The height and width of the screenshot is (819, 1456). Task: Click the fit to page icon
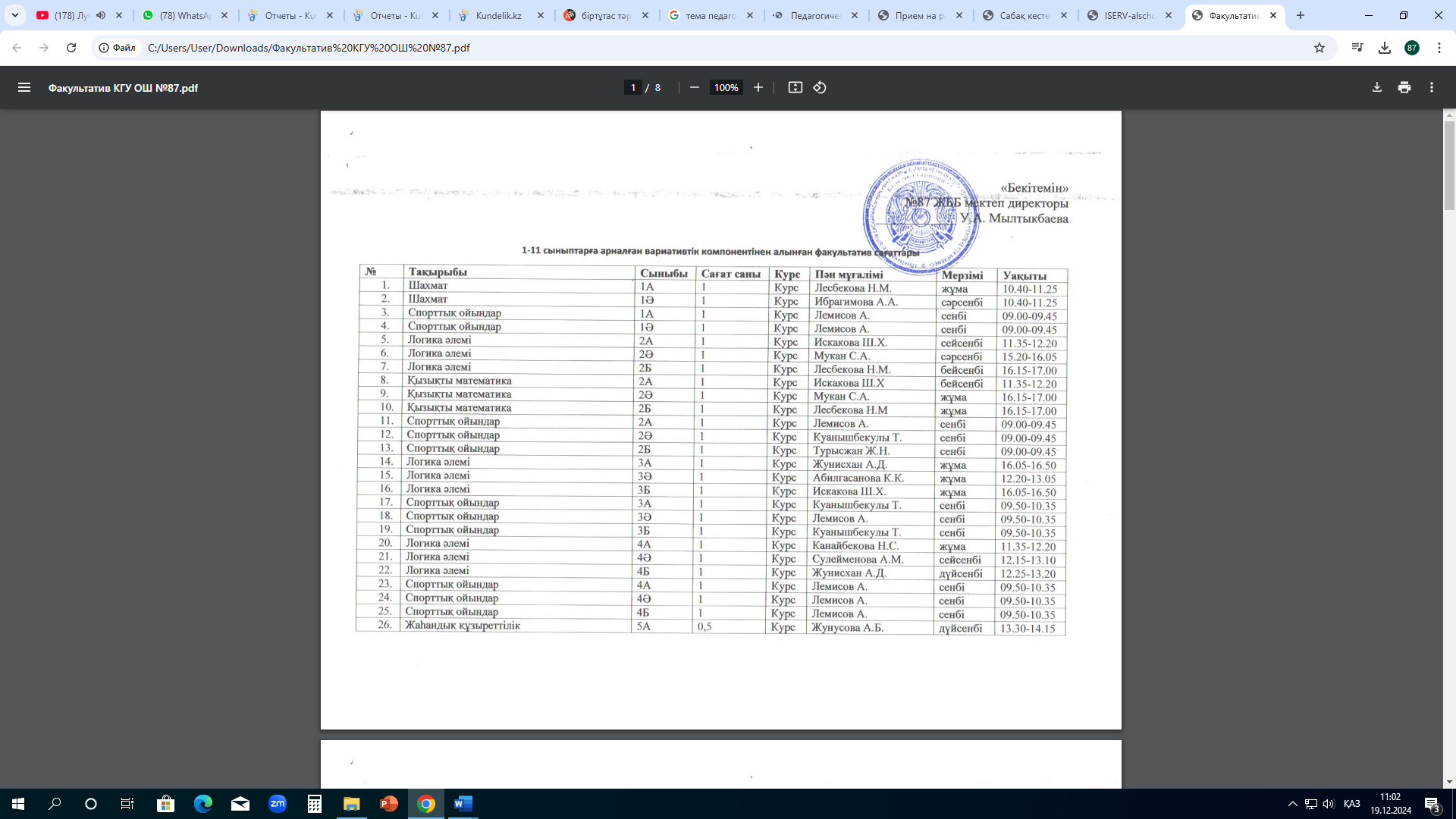coord(795,87)
